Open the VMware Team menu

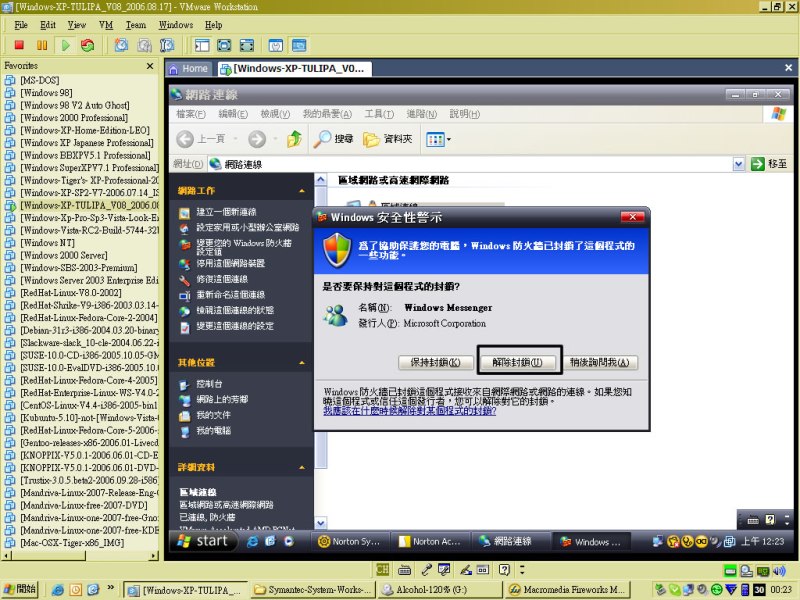136,24
